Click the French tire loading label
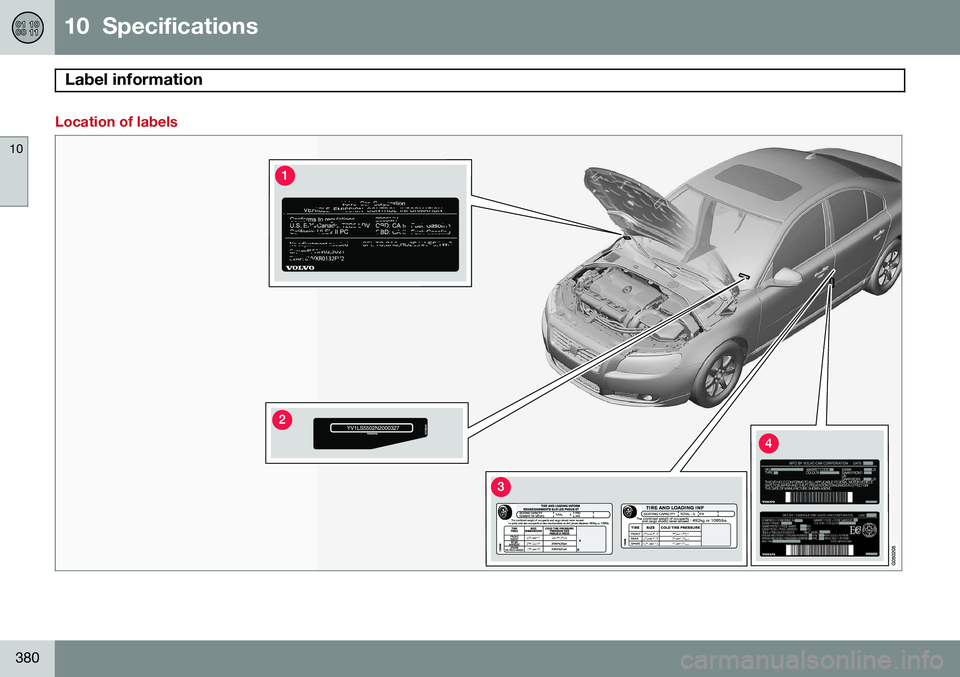 coord(554,529)
